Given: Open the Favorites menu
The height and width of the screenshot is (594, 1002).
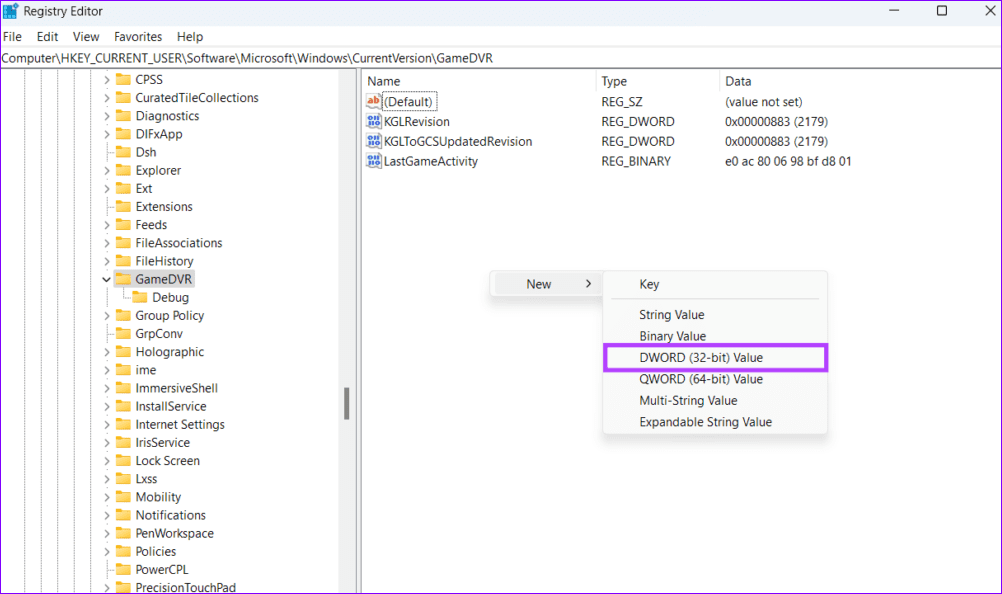Looking at the screenshot, I should tap(138, 36).
